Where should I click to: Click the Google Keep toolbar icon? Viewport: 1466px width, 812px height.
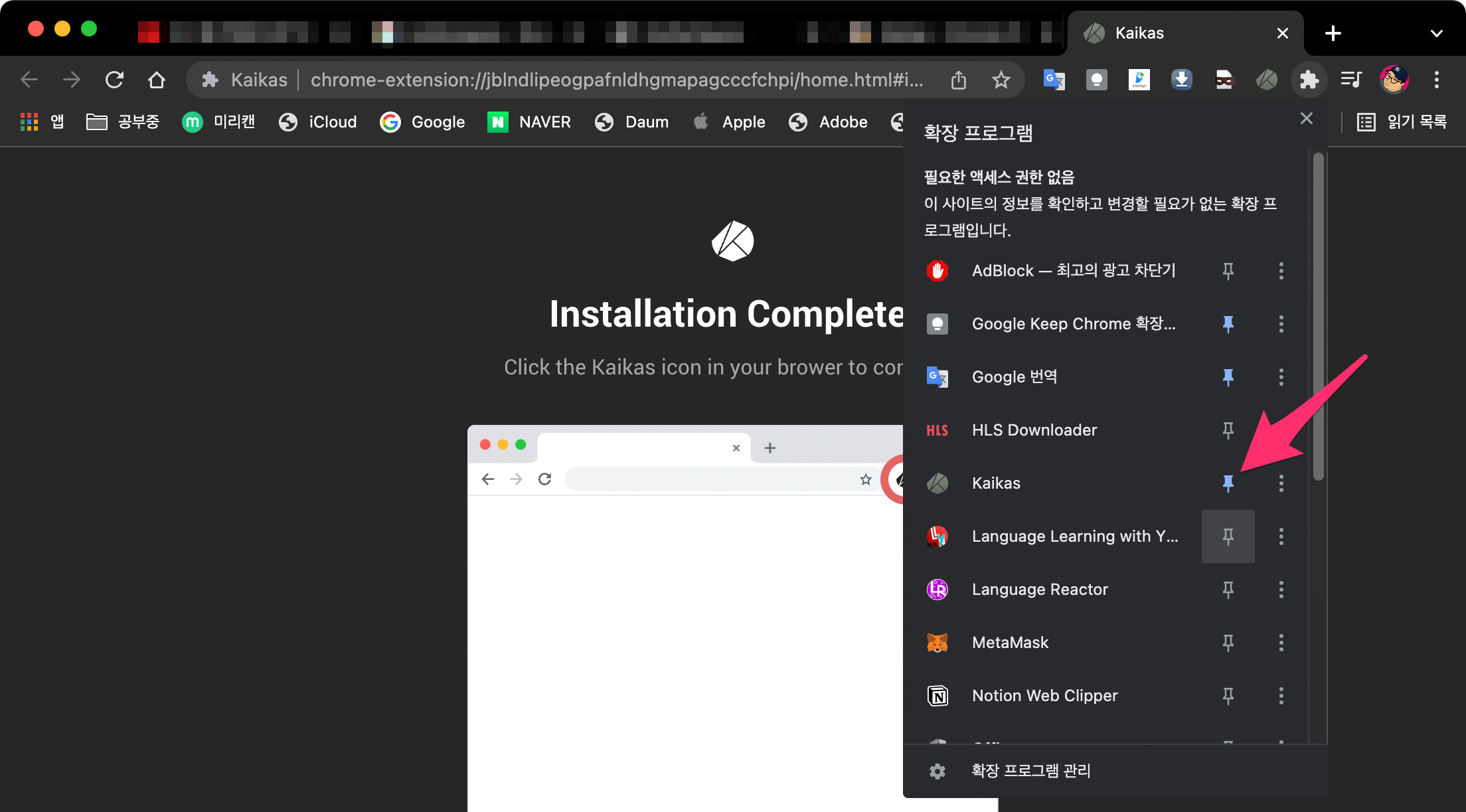(x=1096, y=80)
